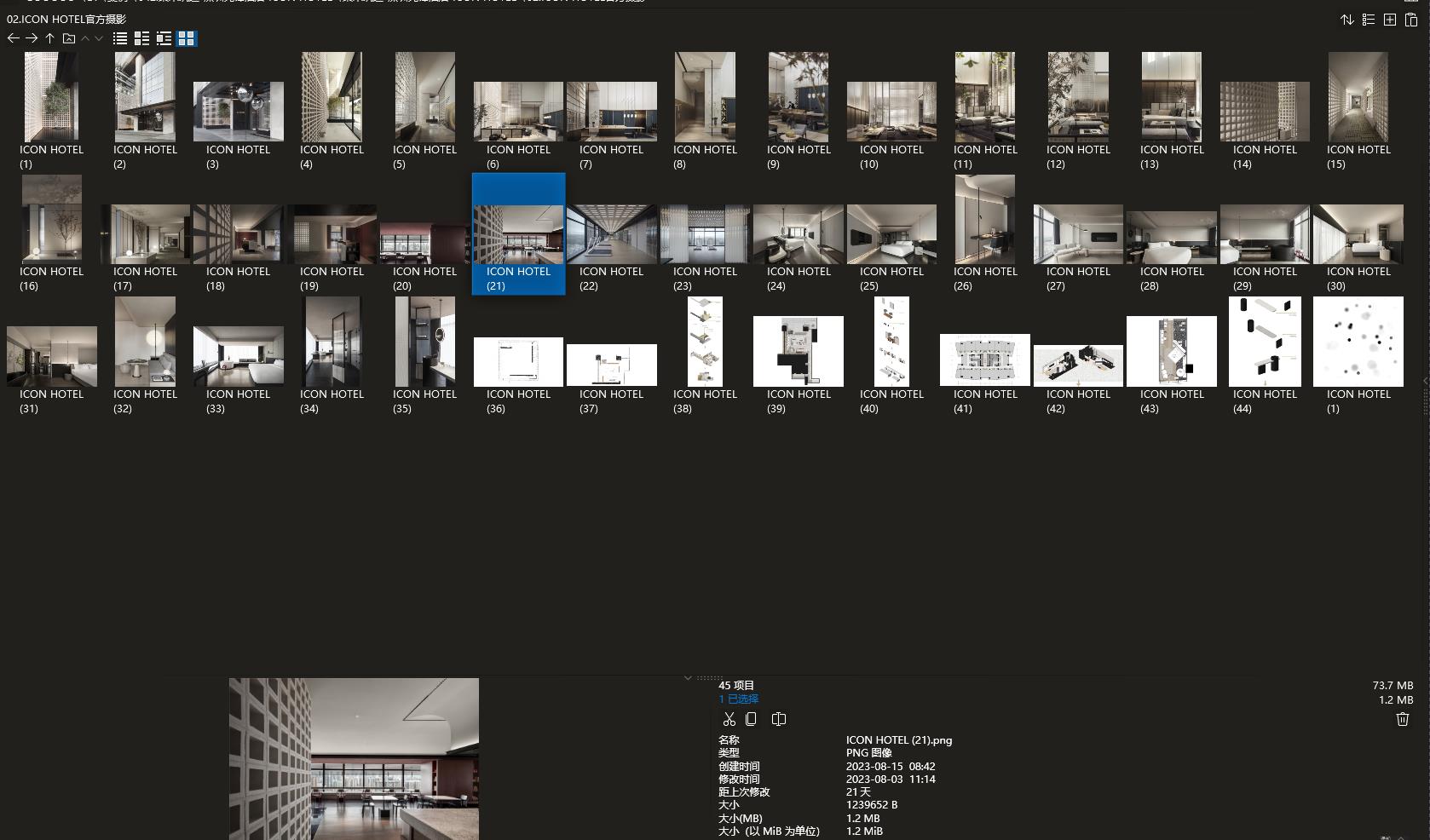Click the copy icon in details panel

(x=751, y=719)
